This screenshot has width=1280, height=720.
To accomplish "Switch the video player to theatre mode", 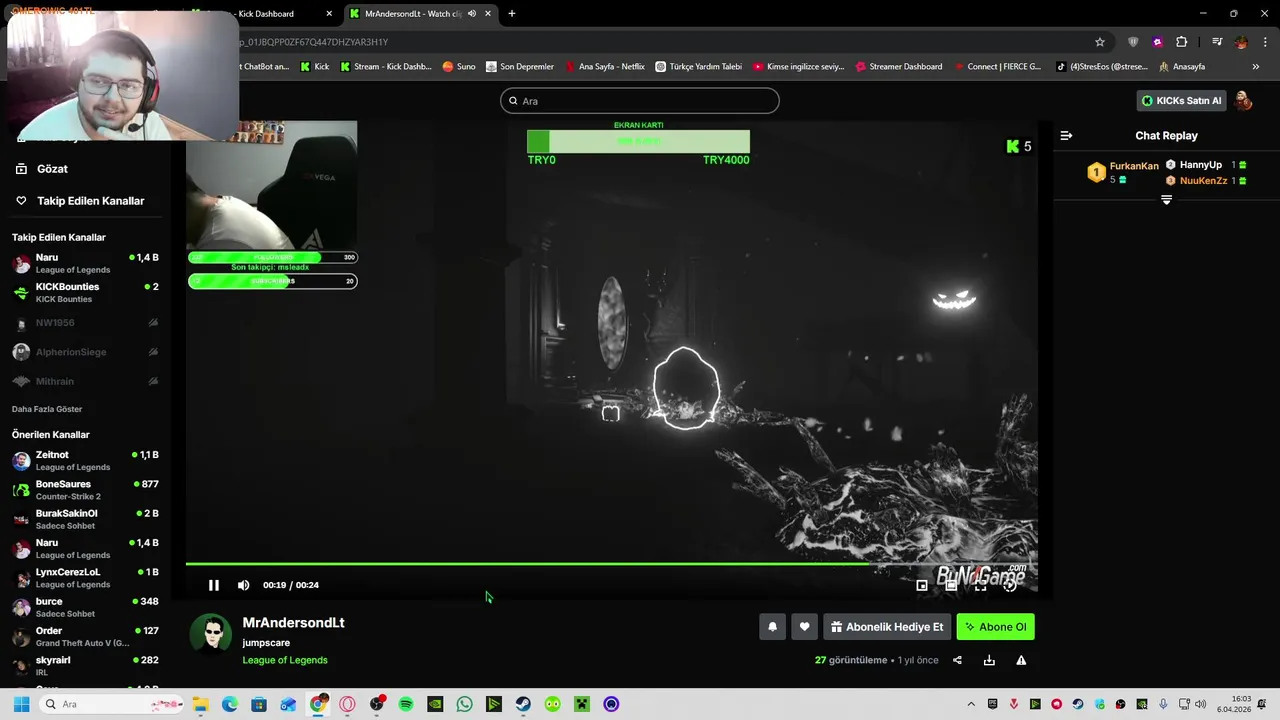I will (x=951, y=585).
